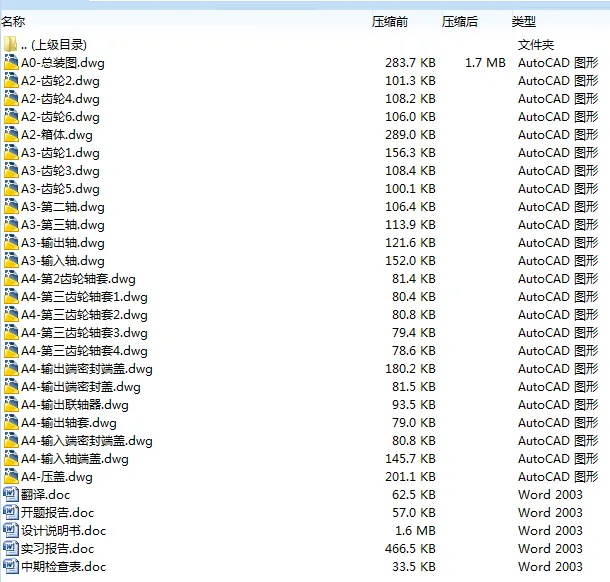
Task: Sort by the 压缩后 column header
Action: tap(459, 21)
